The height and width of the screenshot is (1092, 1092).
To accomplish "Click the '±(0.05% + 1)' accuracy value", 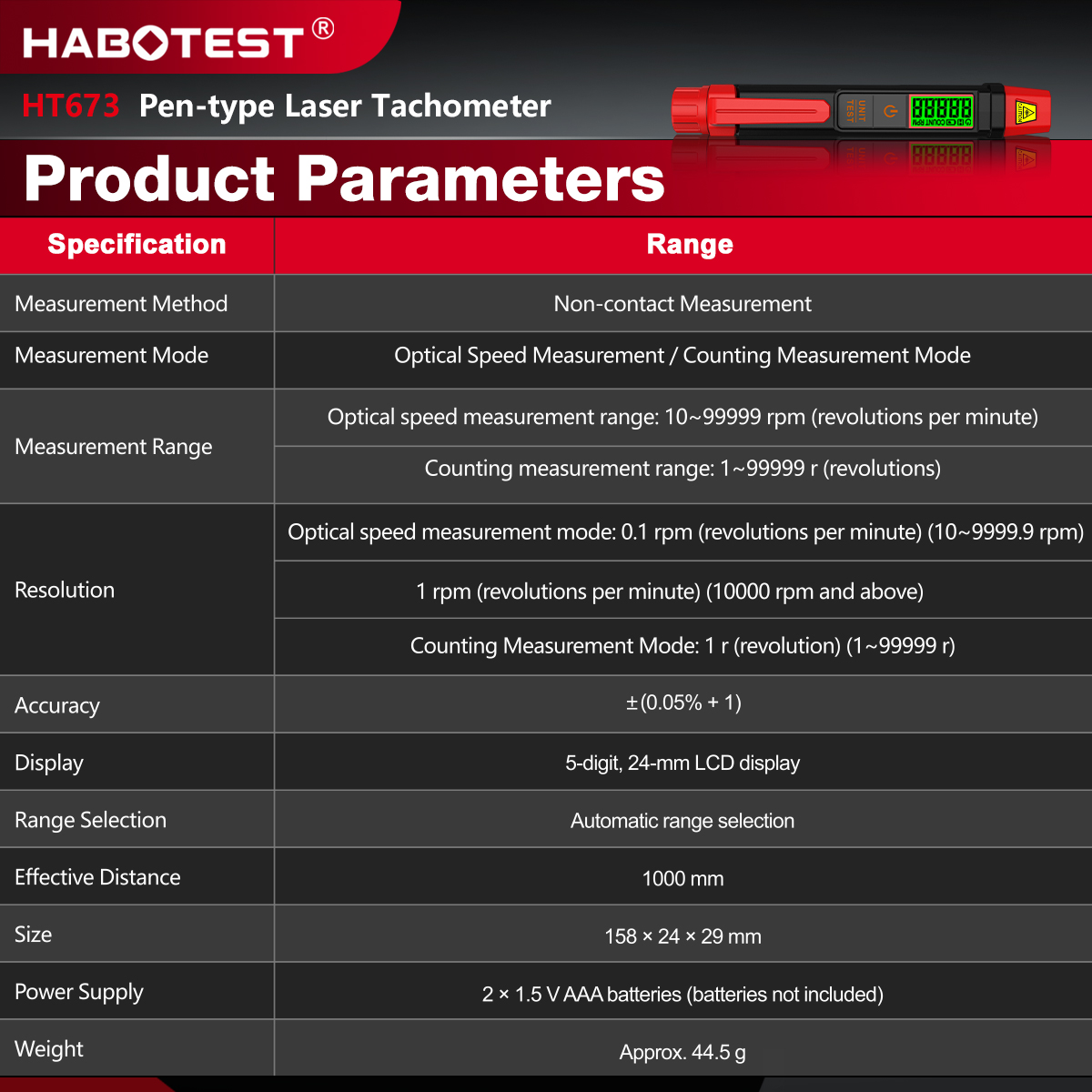I will pyautogui.click(x=683, y=703).
